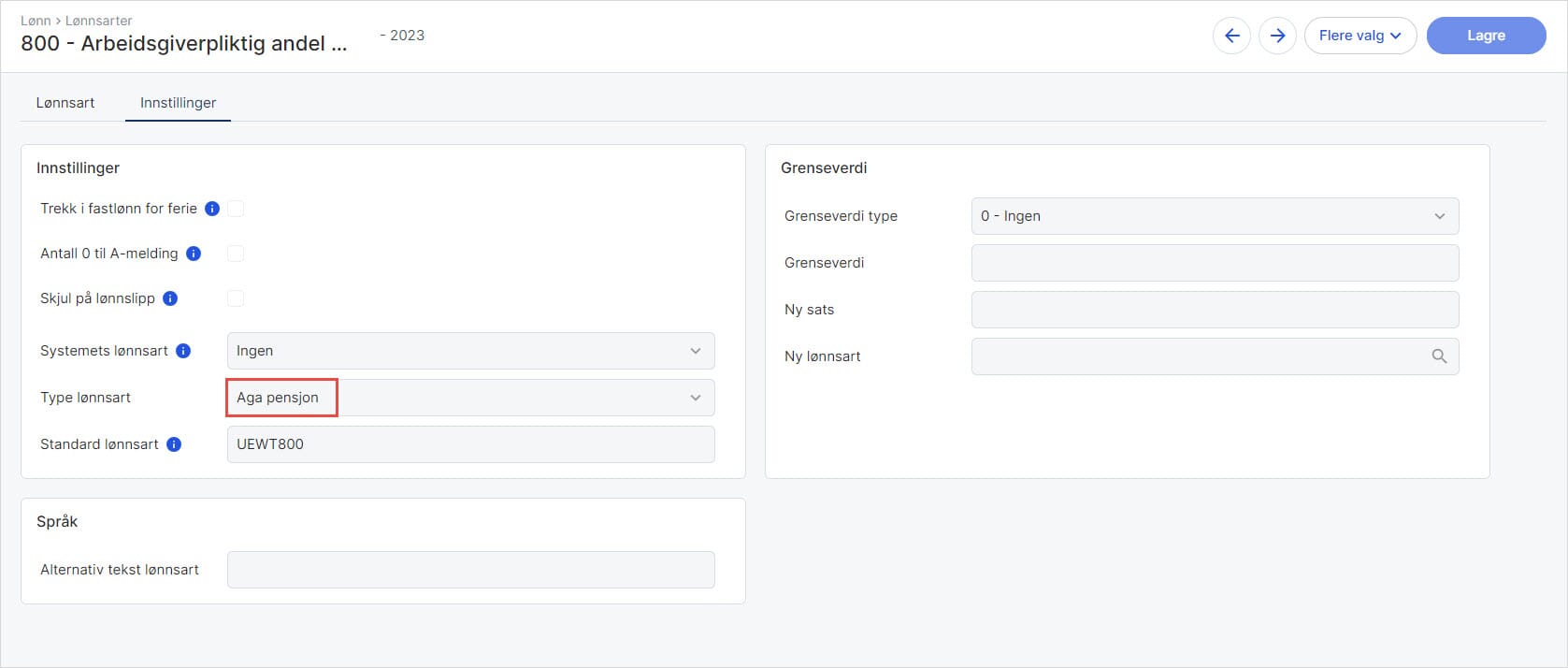1568x668 pixels.
Task: Toggle Skjul på lønnslipp checkbox
Action: click(x=236, y=298)
